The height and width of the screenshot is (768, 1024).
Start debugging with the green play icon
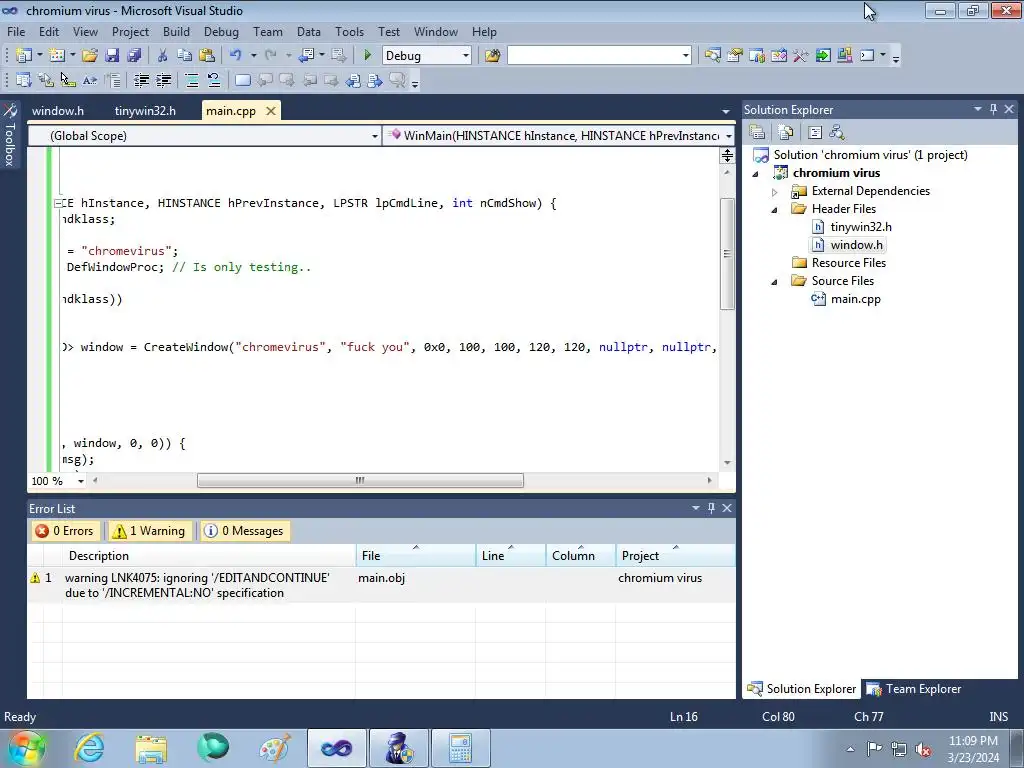(368, 56)
